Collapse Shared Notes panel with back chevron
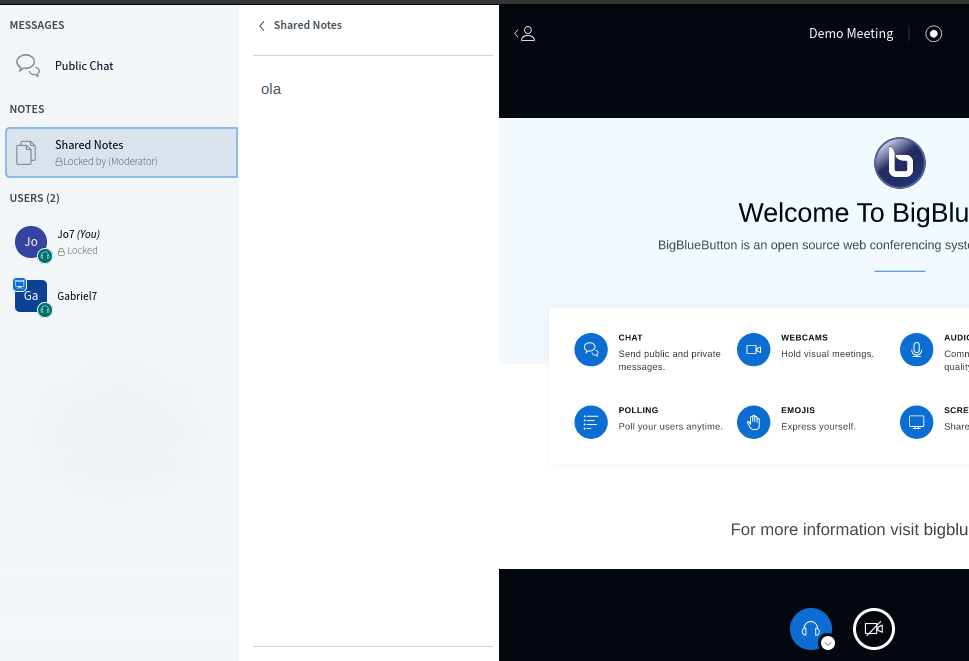 click(262, 25)
